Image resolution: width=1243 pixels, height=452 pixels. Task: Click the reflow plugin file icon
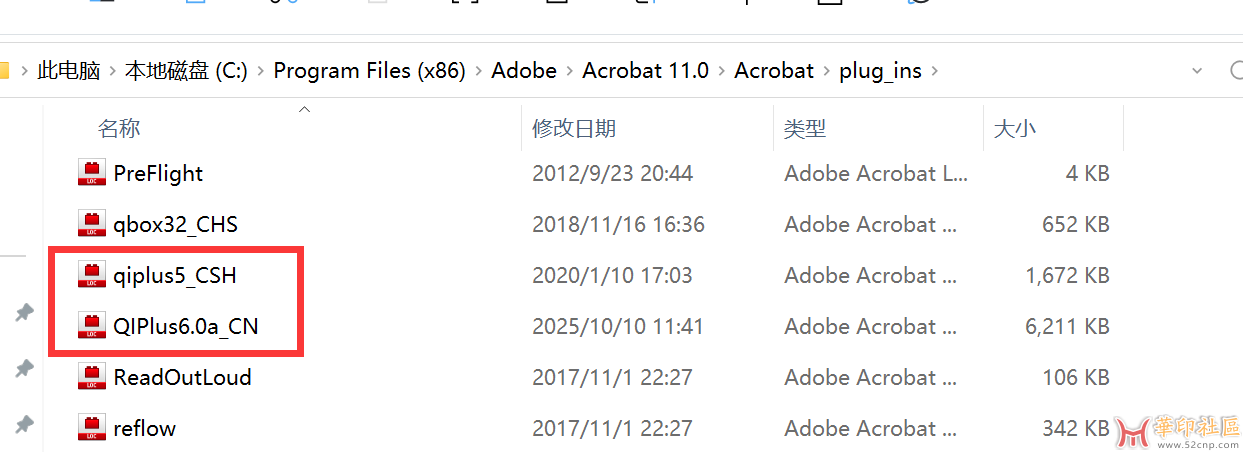coord(91,428)
